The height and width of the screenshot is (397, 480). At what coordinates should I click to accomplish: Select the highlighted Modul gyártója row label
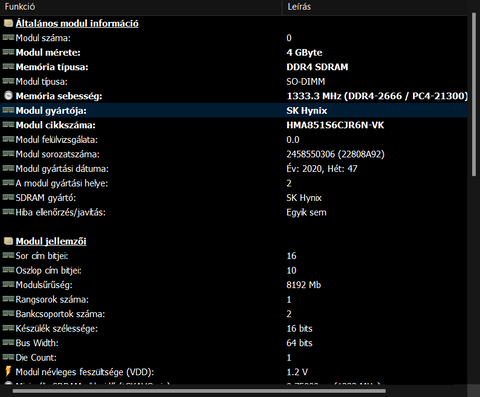pyautogui.click(x=51, y=111)
